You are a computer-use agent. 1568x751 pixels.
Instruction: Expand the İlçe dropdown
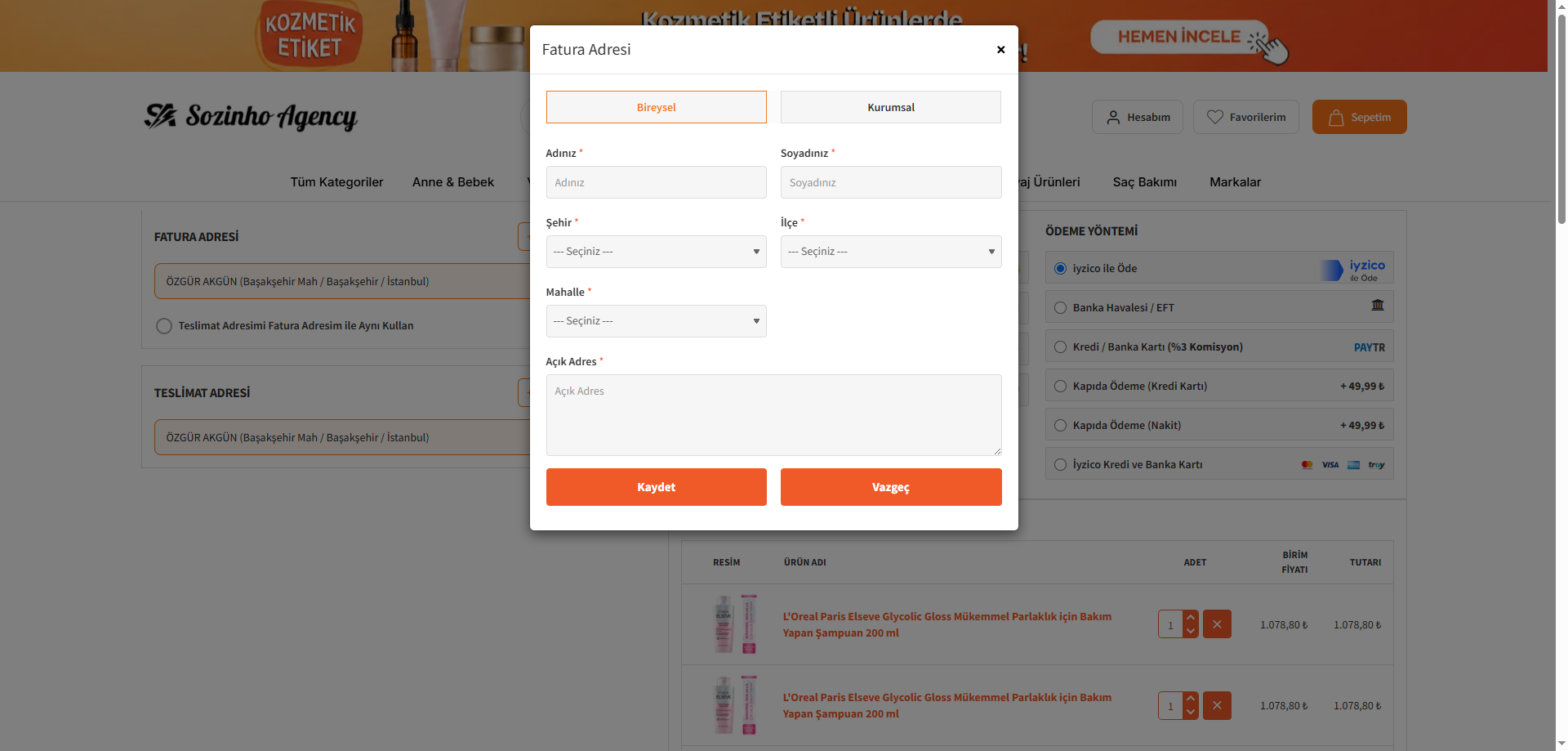click(891, 252)
